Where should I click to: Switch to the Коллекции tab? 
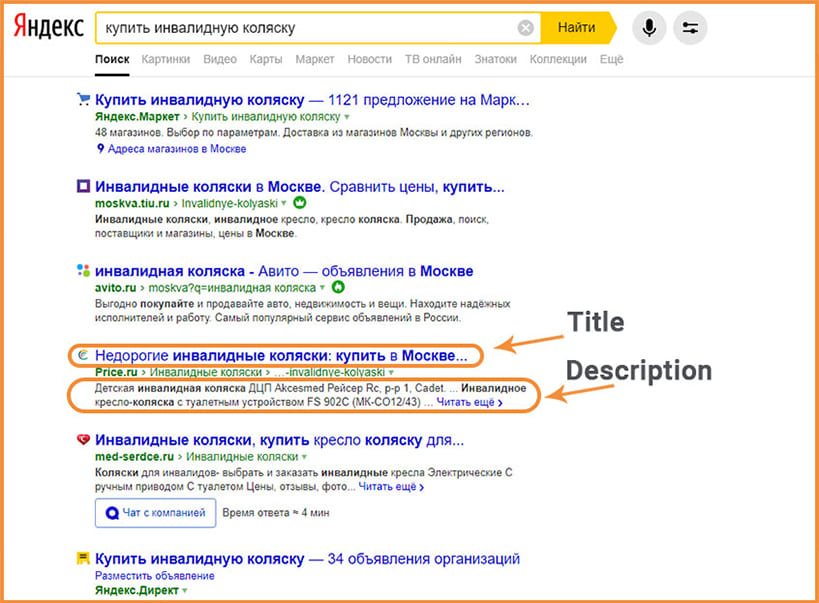tap(558, 59)
